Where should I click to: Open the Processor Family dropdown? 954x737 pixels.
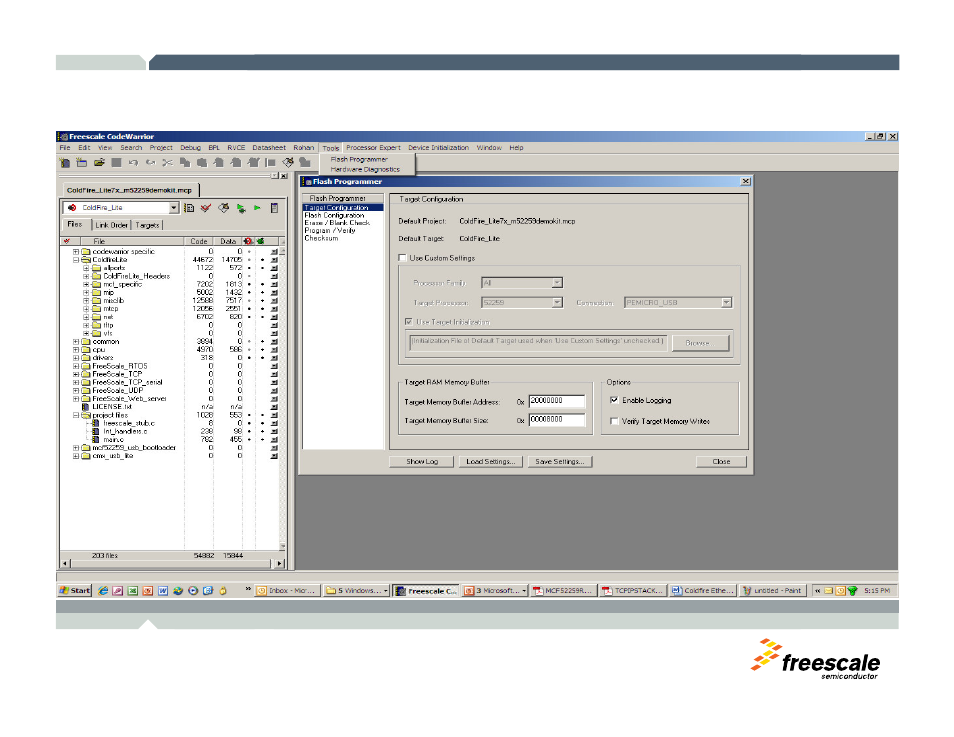pyautogui.click(x=557, y=283)
